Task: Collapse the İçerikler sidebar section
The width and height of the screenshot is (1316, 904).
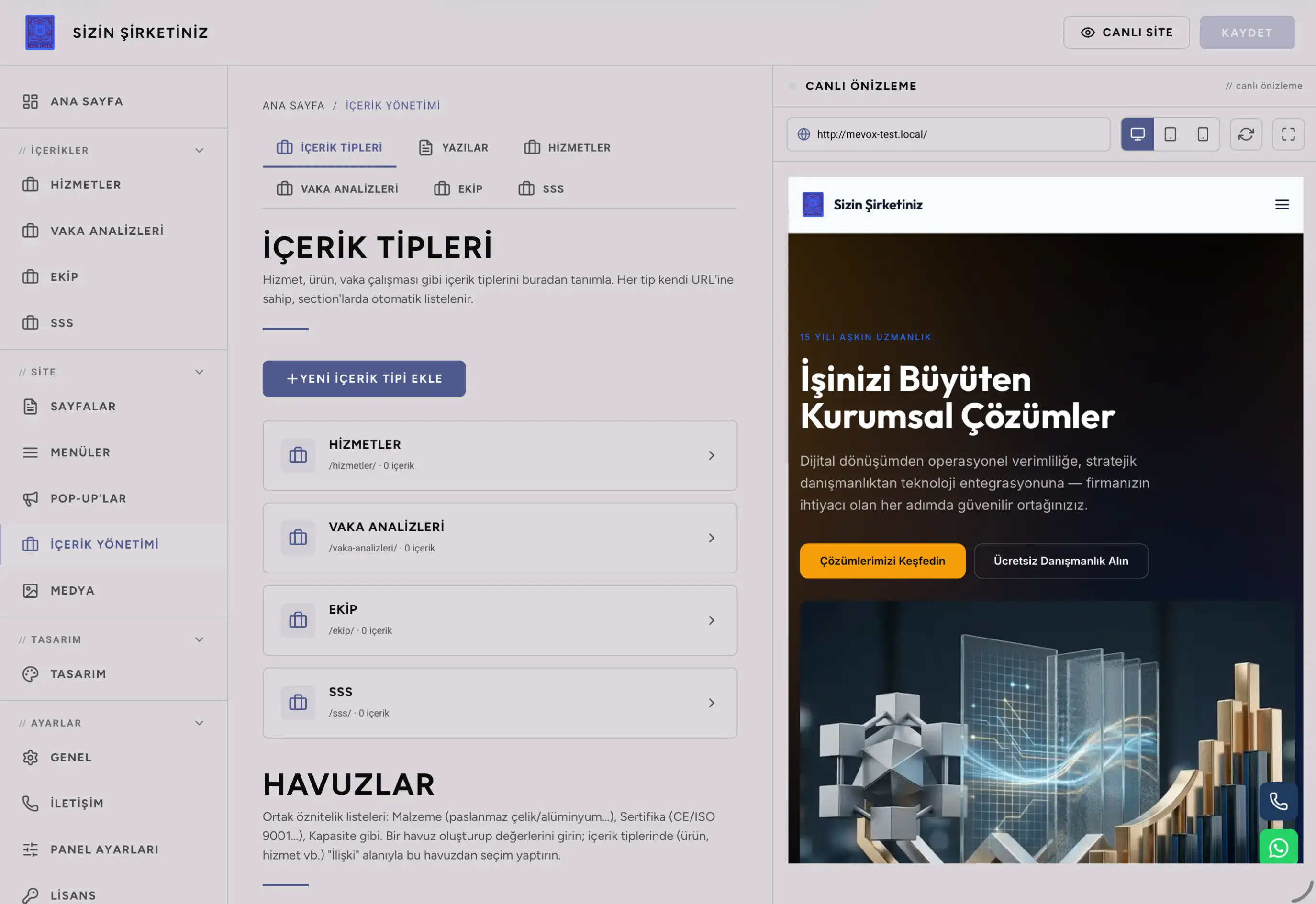Action: click(199, 151)
